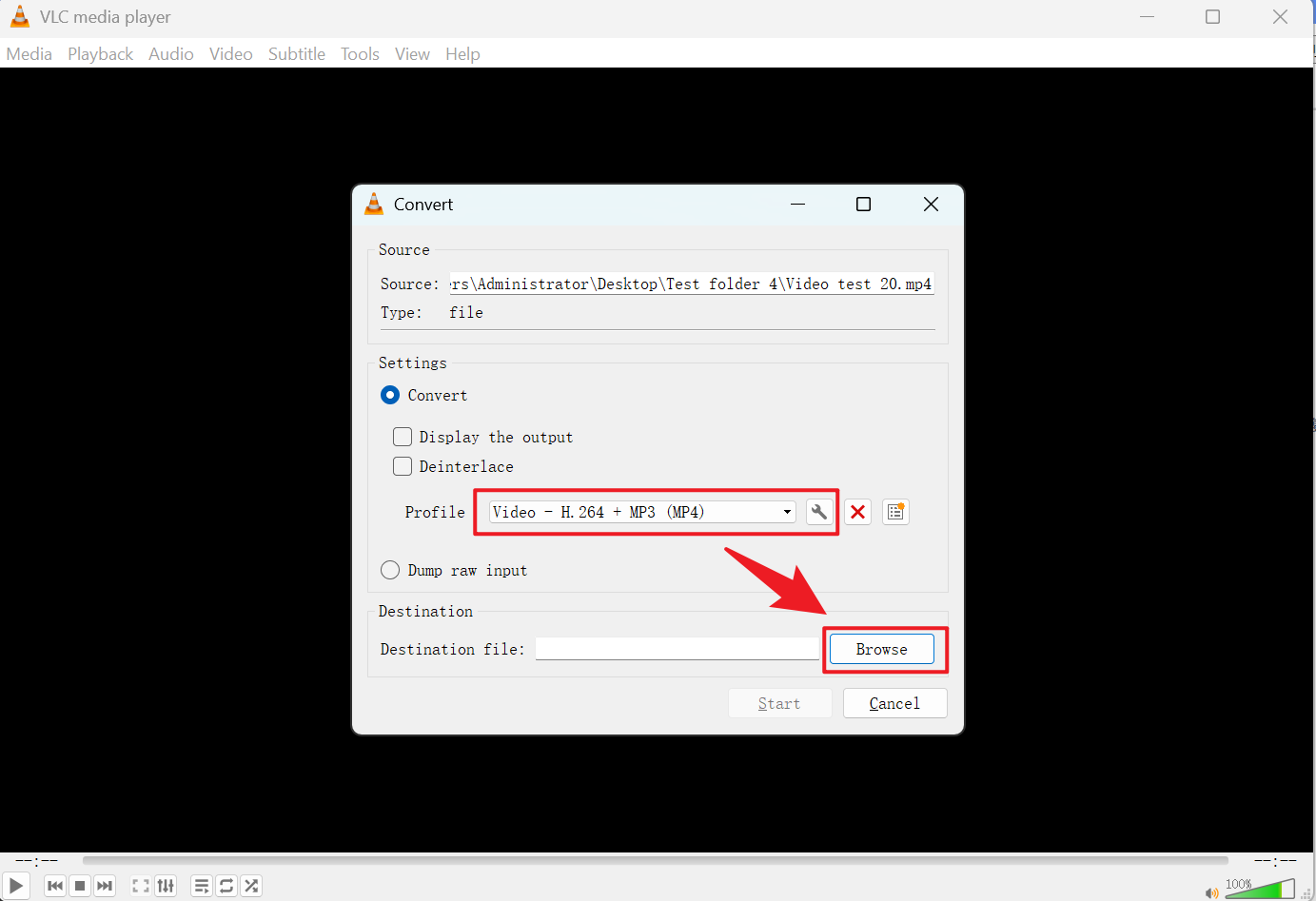Cancel the Convert dialog

pyautogui.click(x=895, y=703)
